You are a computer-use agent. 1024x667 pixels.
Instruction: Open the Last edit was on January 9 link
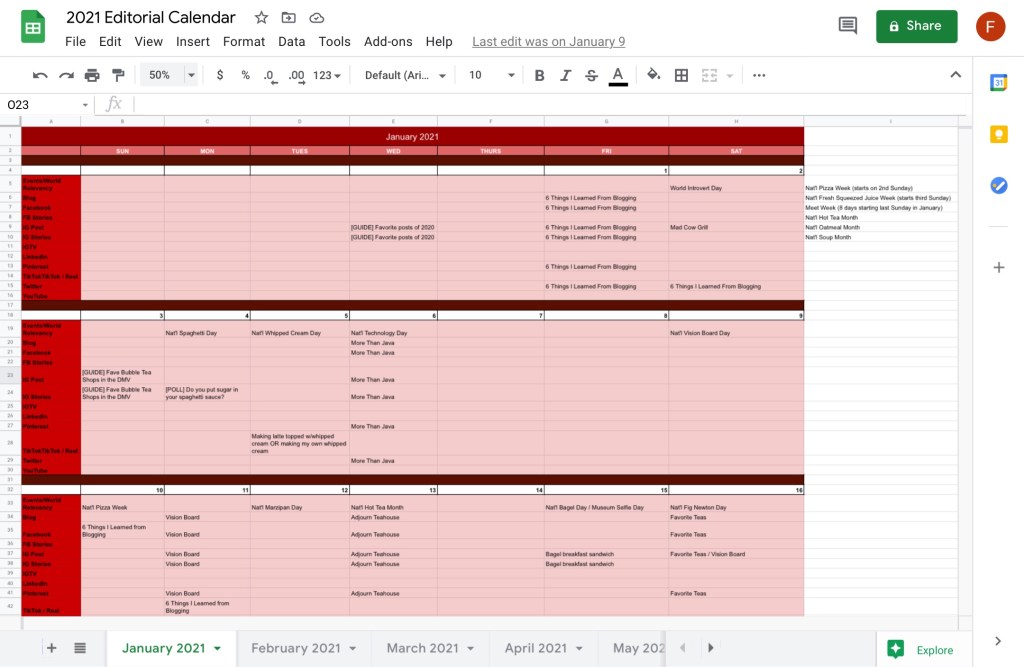[x=548, y=42]
